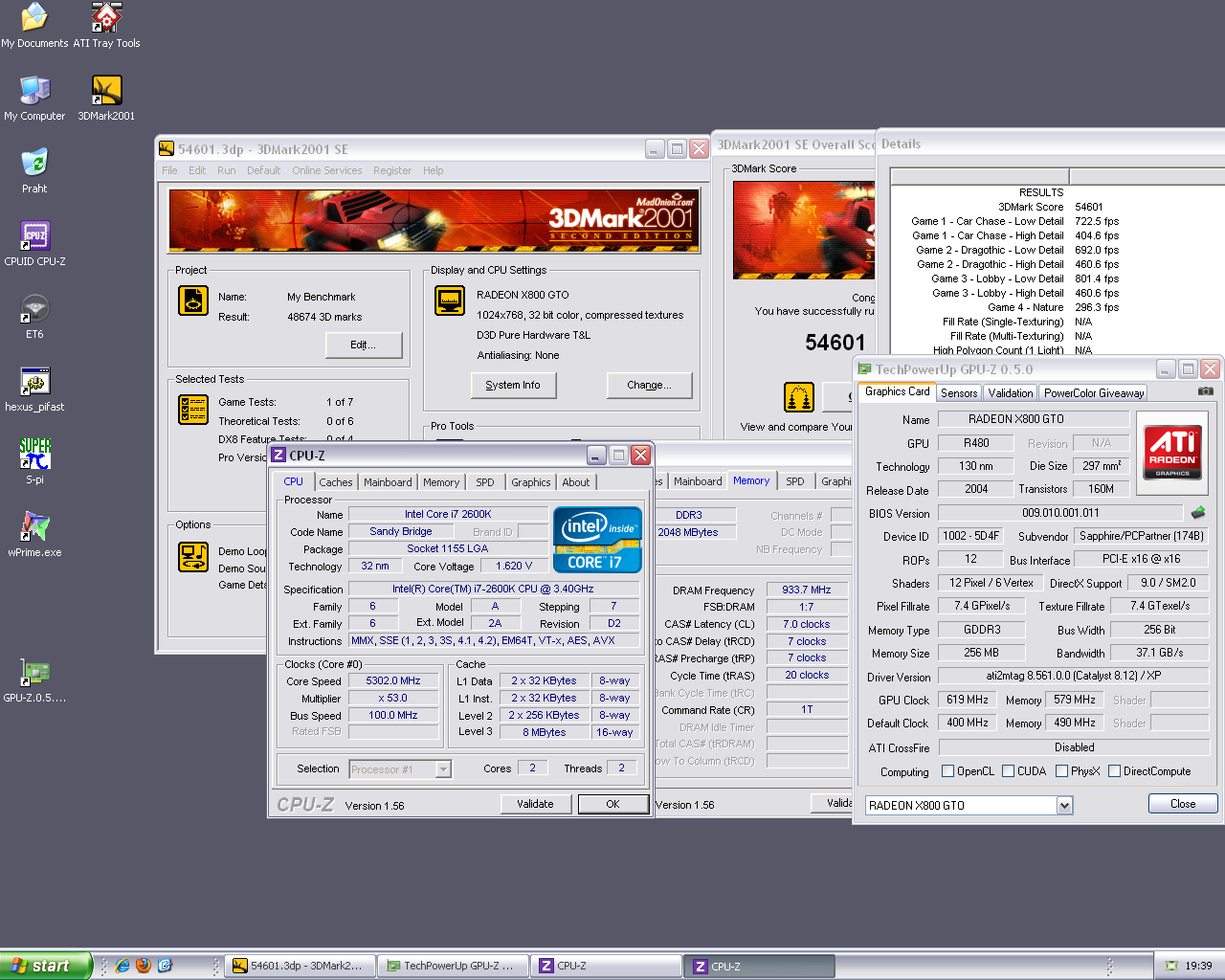The width and height of the screenshot is (1225, 980).
Task: Click the GPU-Z screenshot camera icon
Action: click(x=1206, y=390)
